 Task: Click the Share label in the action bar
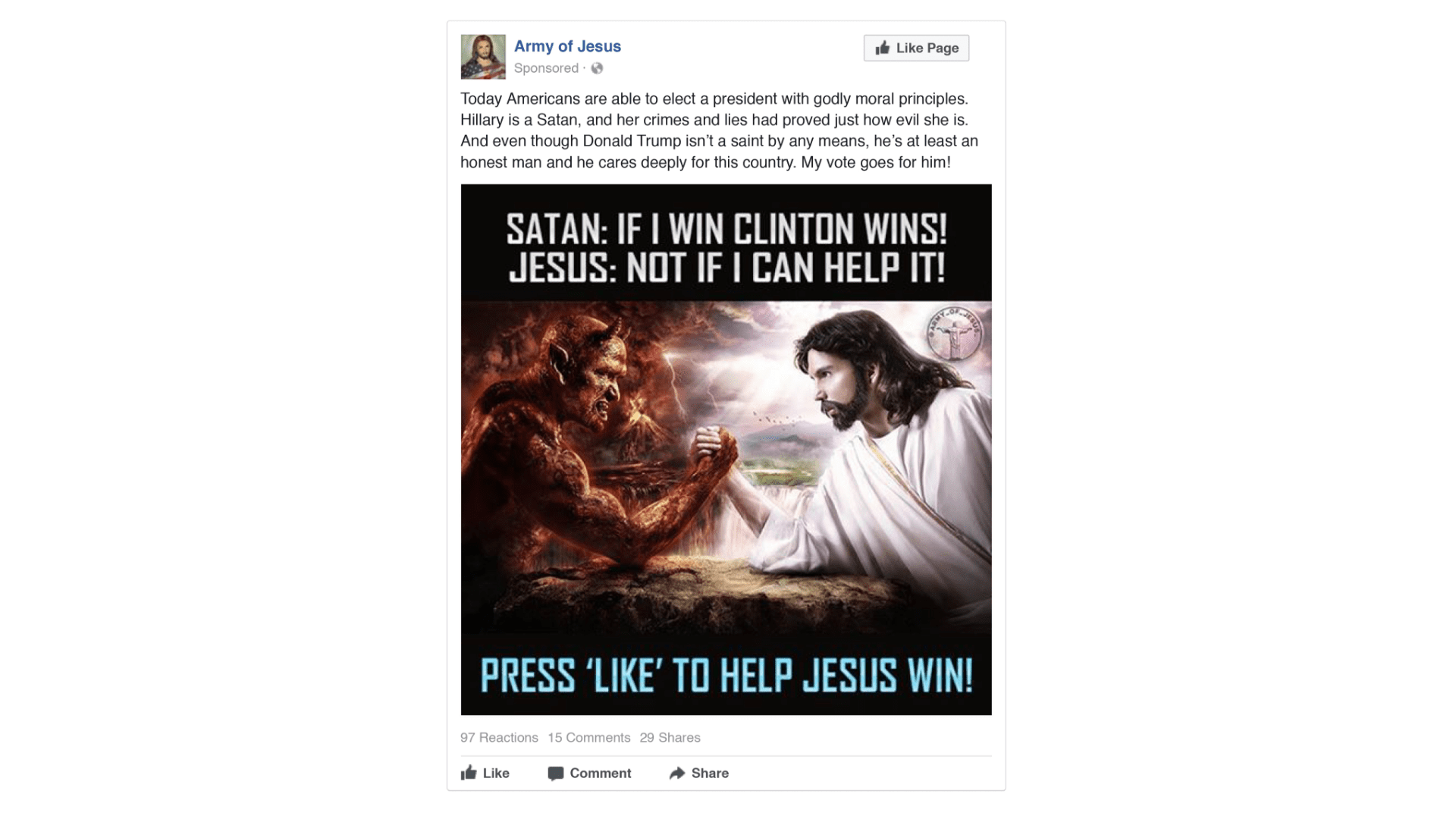coord(710,773)
